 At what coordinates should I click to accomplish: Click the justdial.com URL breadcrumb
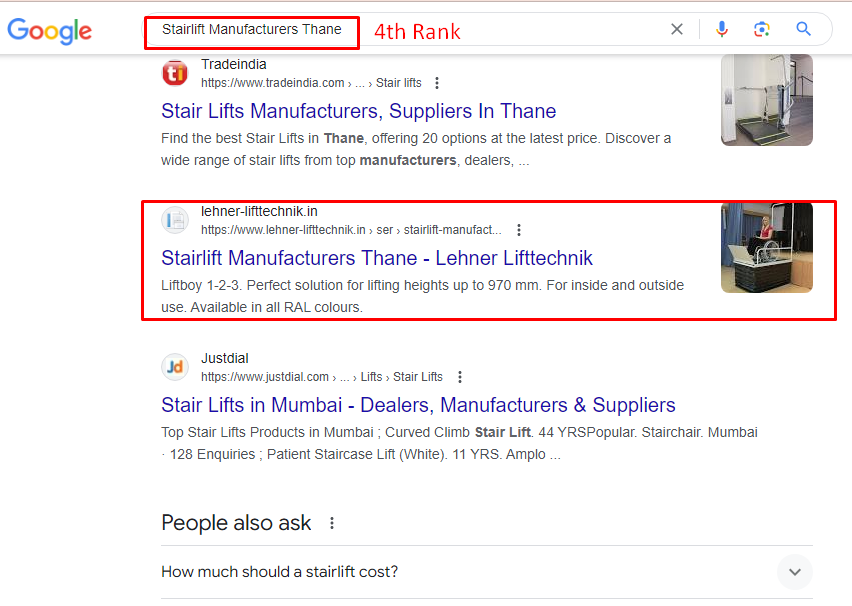322,377
